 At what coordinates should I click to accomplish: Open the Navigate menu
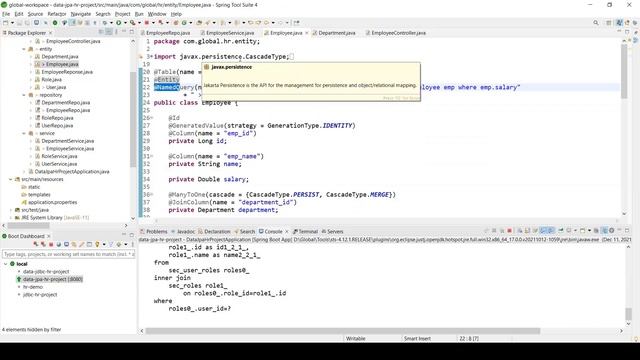81,14
